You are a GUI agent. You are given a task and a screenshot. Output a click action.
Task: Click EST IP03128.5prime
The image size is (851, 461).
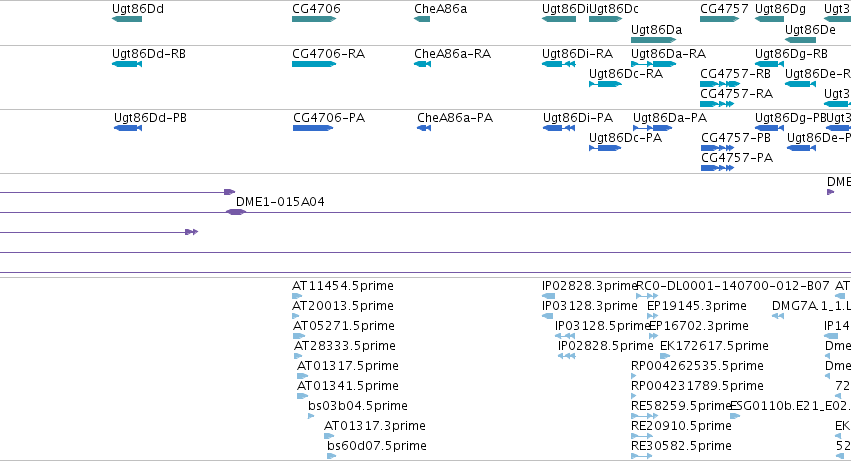565,337
